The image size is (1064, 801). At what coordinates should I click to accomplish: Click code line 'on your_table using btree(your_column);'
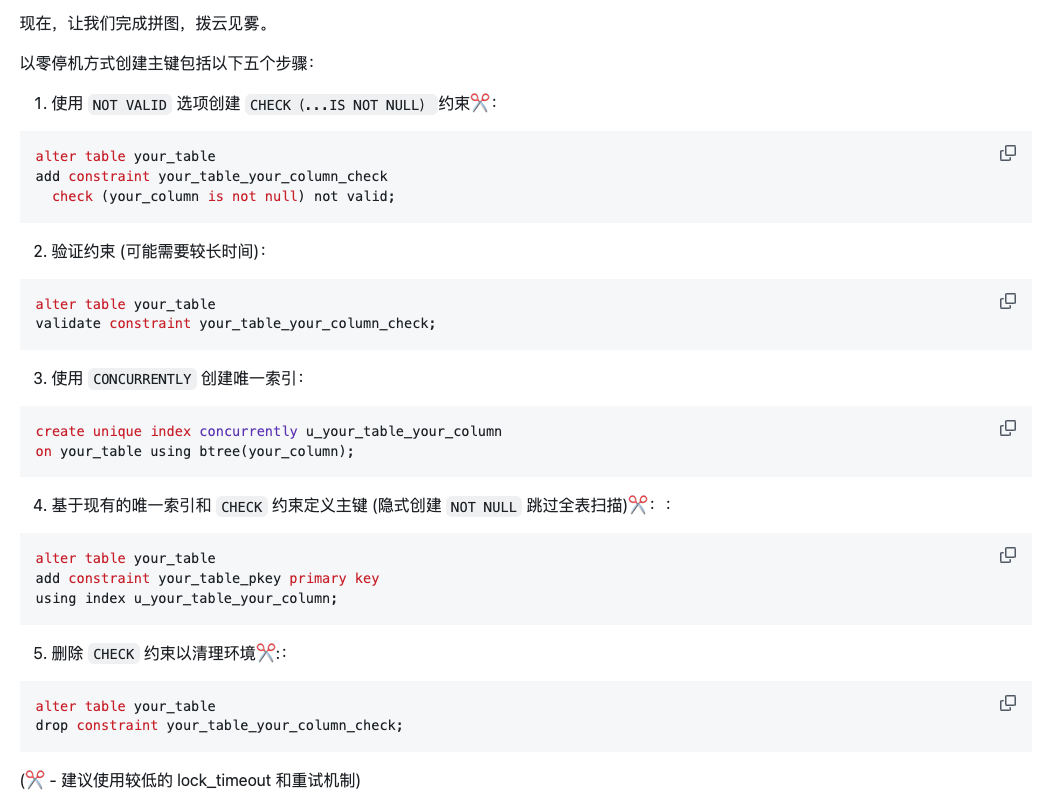pos(195,451)
